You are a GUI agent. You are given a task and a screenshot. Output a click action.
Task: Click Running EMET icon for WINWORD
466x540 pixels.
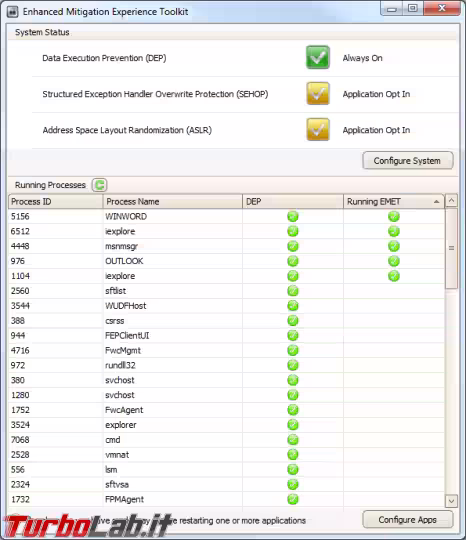[394, 216]
